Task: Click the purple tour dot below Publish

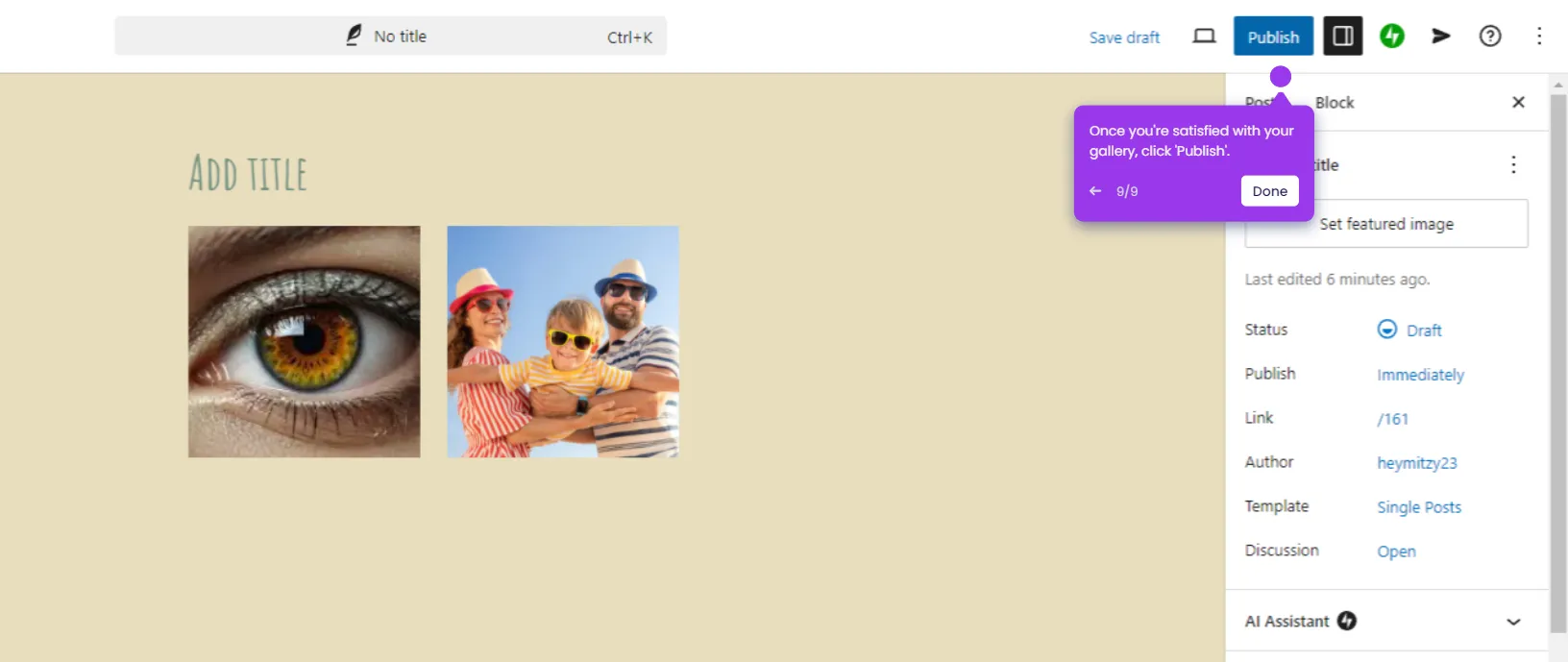Action: tap(1280, 76)
